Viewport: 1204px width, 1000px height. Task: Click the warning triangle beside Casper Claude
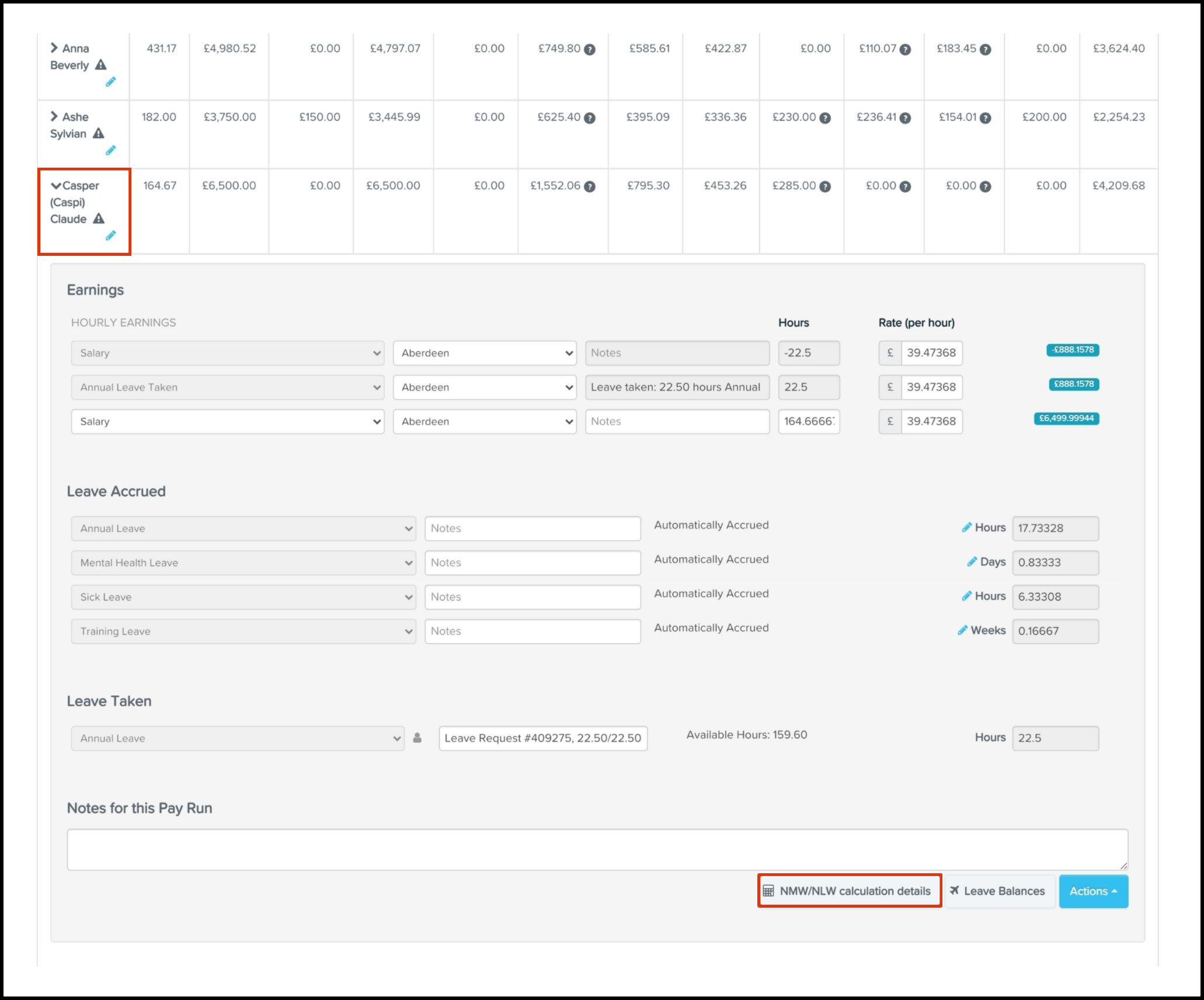click(99, 218)
